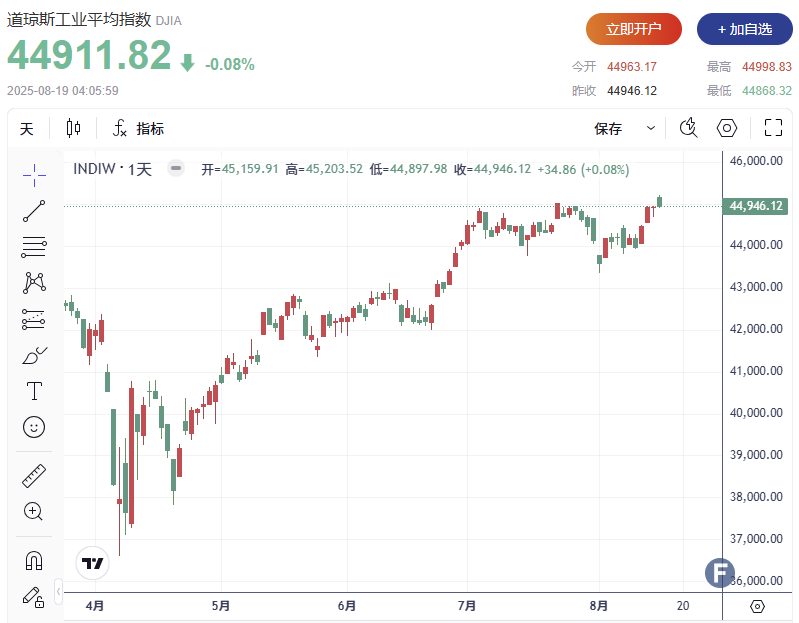Click the zoom in magnifier tool
The image size is (799, 623).
pos(34,511)
